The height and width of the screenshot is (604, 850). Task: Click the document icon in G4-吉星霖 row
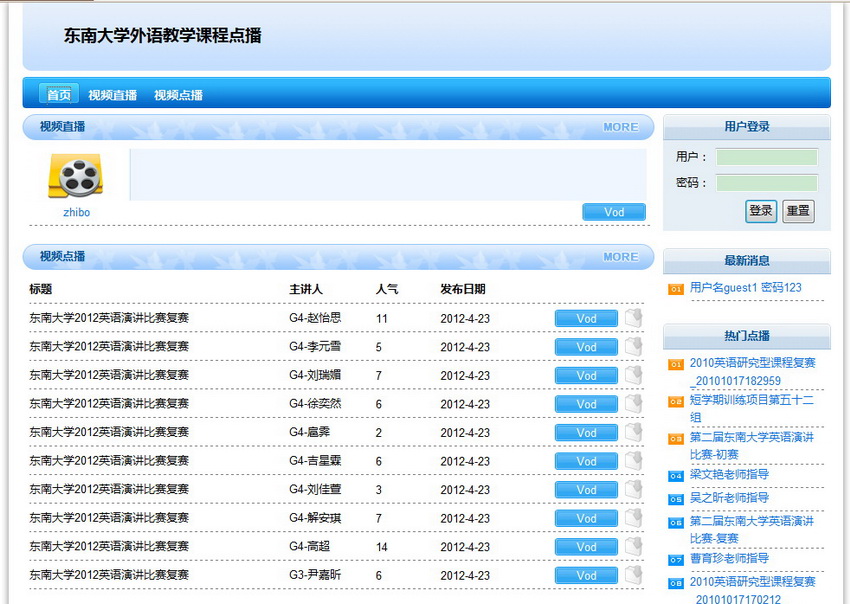pos(634,461)
